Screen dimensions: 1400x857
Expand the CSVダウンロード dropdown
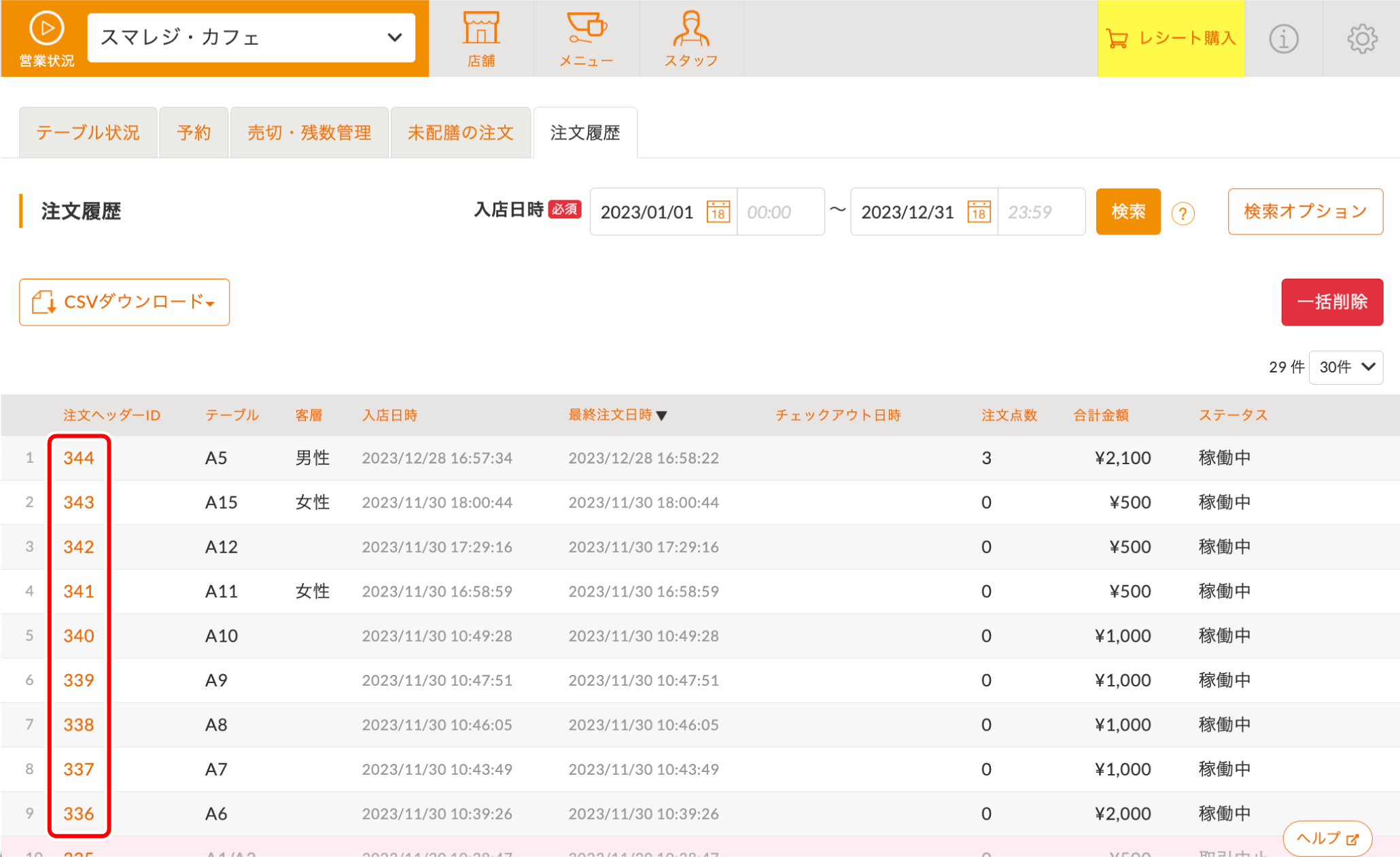coord(124,302)
